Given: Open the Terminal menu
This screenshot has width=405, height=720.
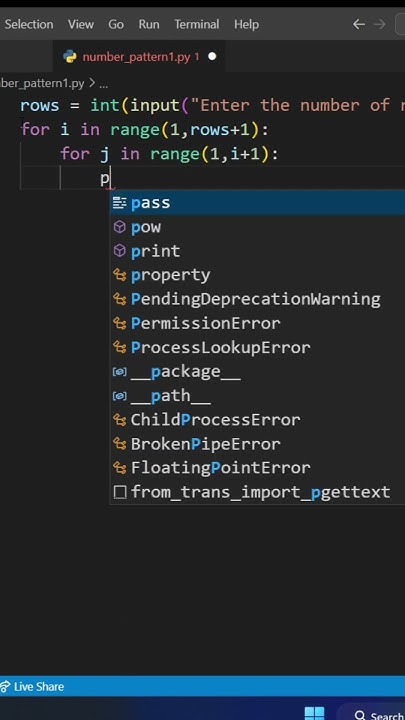Looking at the screenshot, I should [x=197, y=24].
